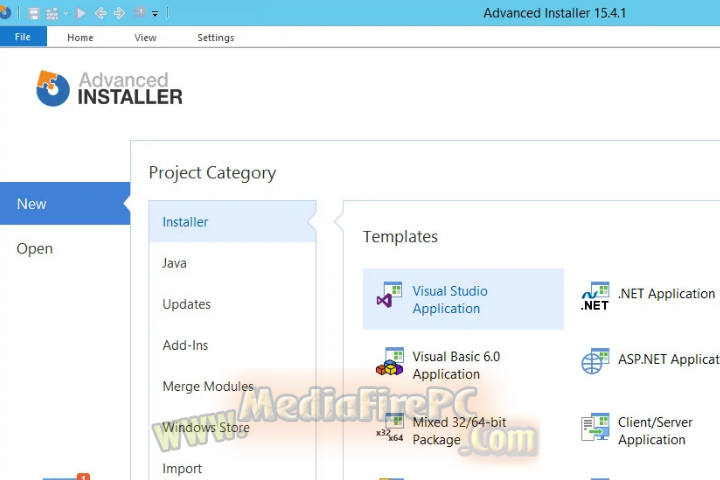Click the .NET Application template icon

coord(595,296)
